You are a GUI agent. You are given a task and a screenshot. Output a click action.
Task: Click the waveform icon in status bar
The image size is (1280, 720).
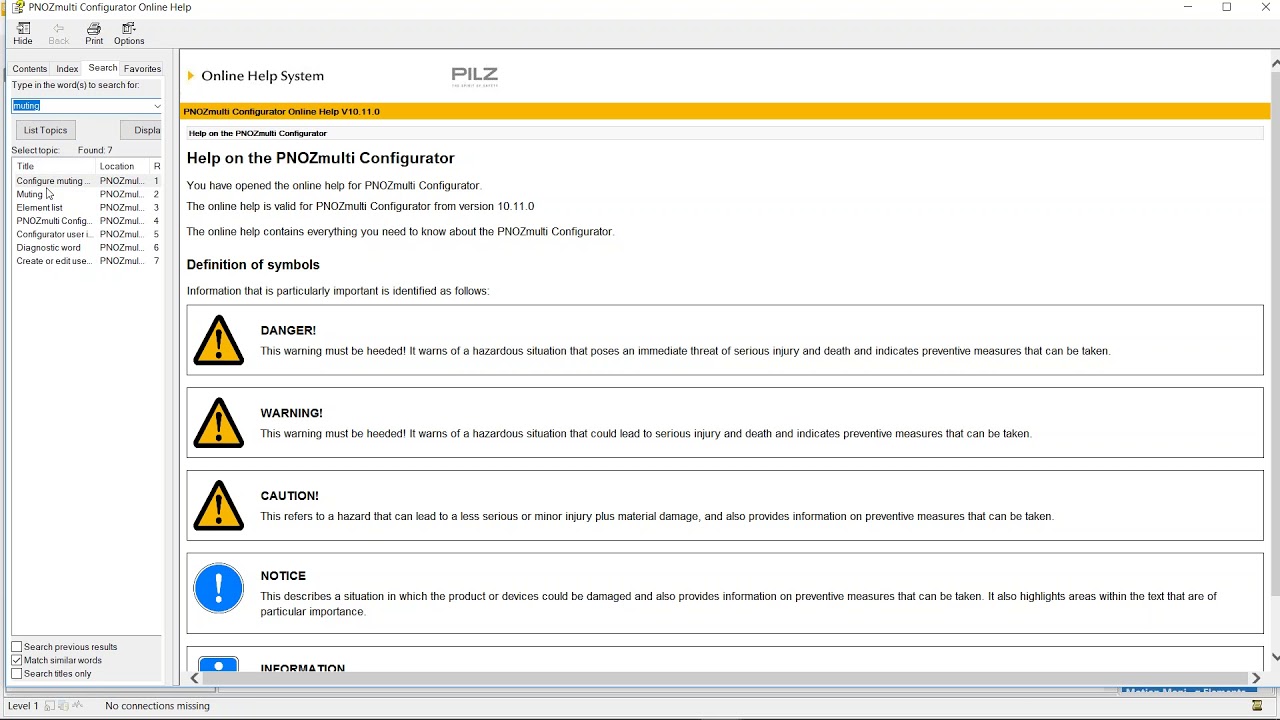pos(77,706)
